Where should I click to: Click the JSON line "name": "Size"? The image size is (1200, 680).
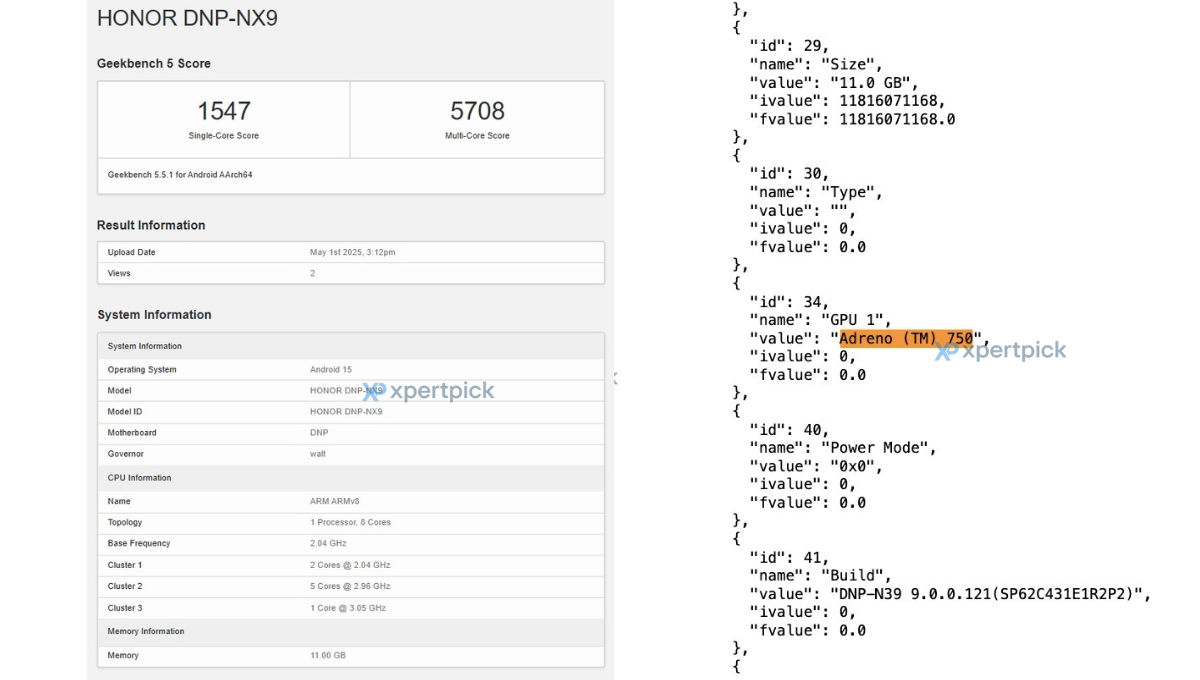(x=816, y=64)
